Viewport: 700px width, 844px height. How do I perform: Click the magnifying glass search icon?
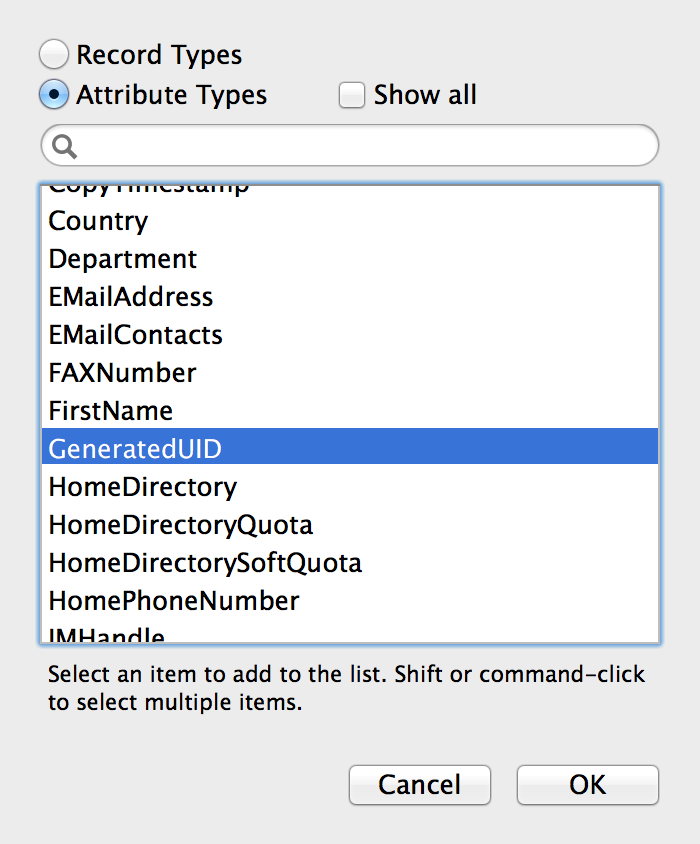(x=65, y=146)
